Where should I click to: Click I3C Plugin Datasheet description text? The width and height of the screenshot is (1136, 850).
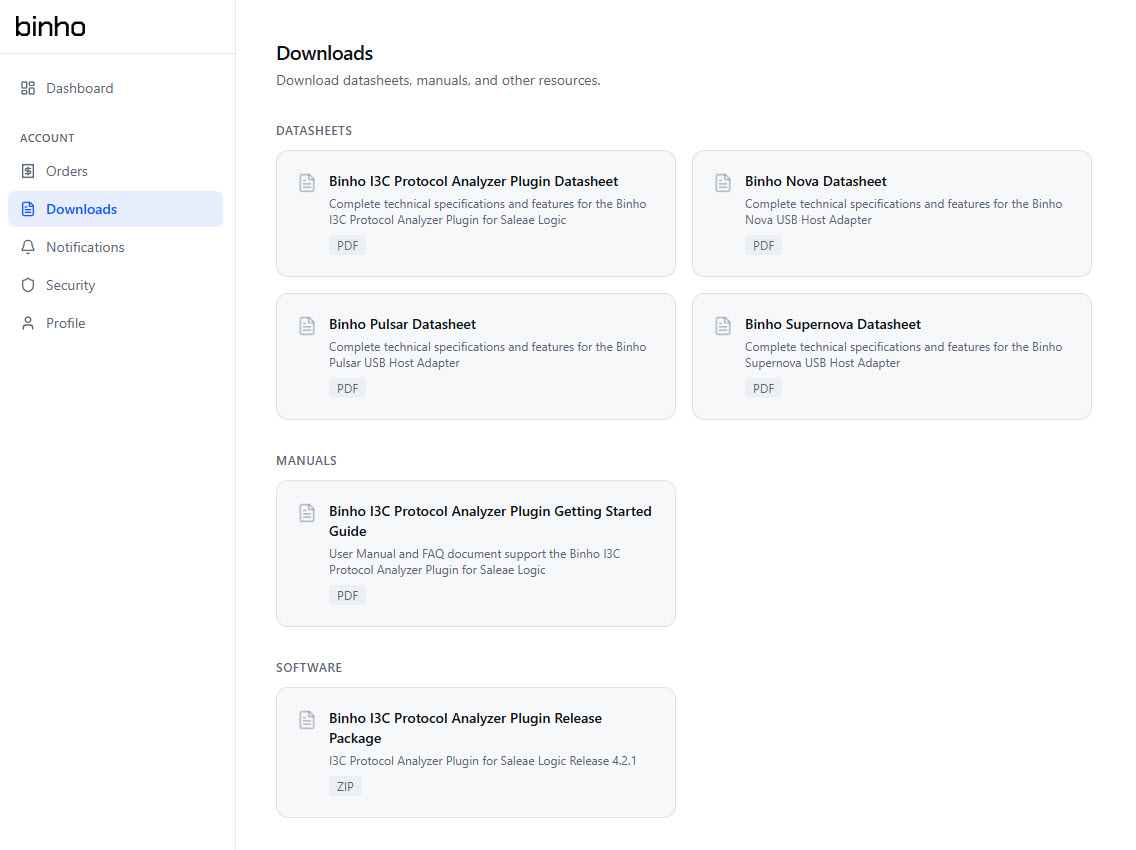[x=488, y=212]
